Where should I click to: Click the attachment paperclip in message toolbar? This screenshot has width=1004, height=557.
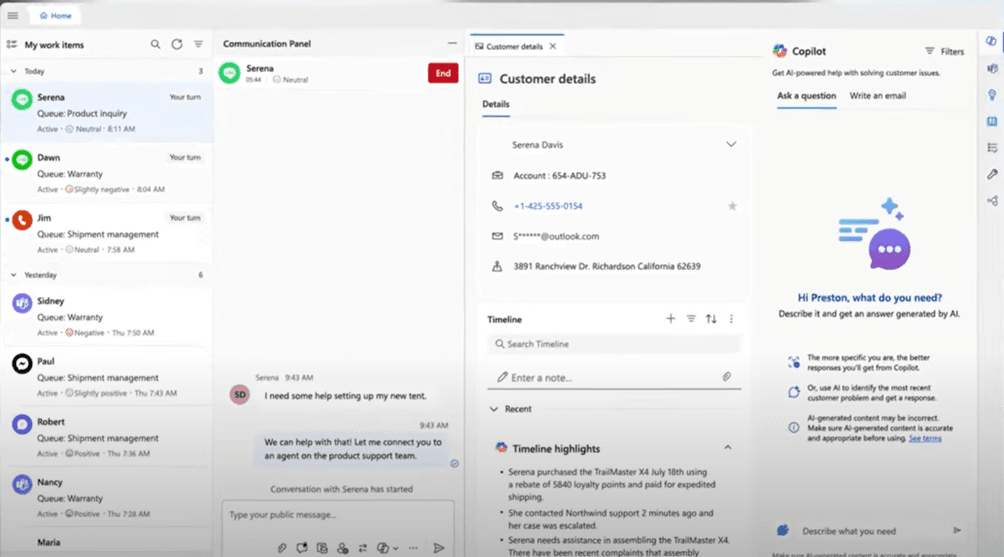282,548
